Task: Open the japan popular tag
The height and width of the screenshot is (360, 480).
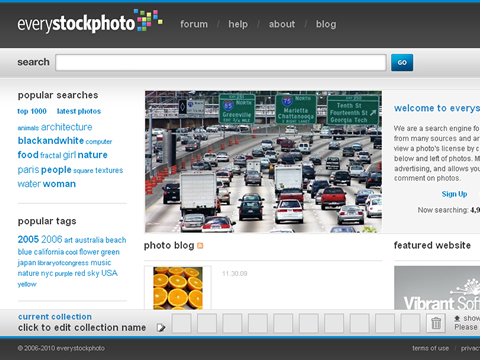Action: pos(27,263)
